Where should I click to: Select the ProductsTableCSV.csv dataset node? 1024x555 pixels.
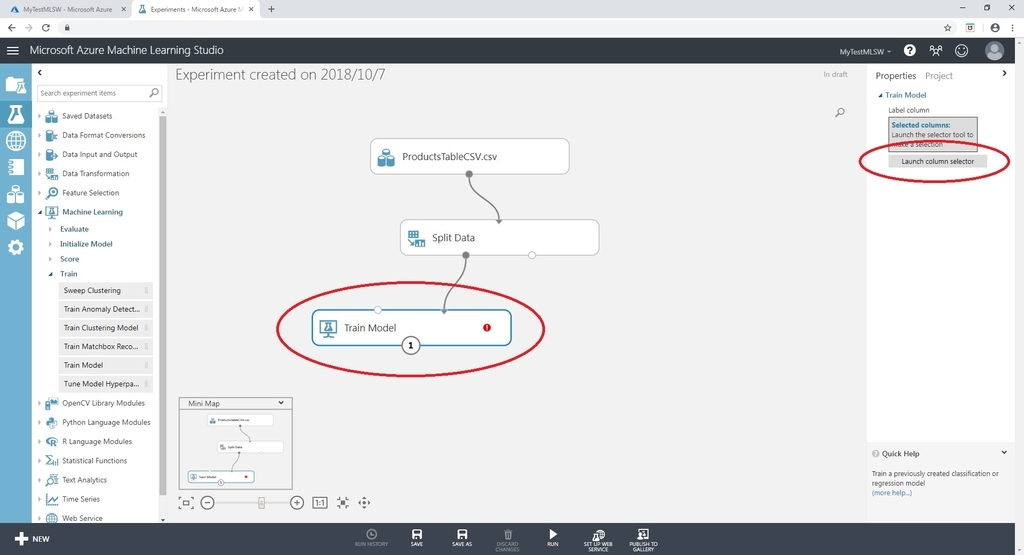coord(470,156)
